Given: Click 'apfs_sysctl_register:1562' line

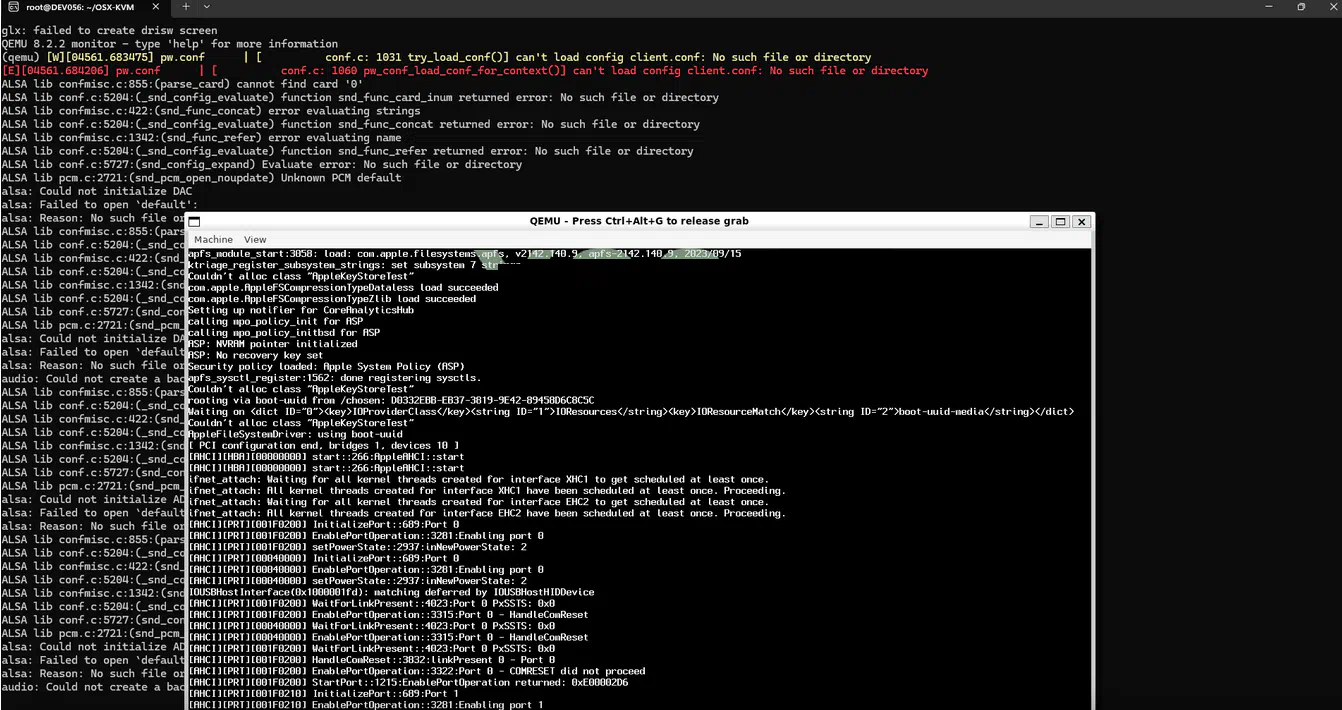Looking at the screenshot, I should (x=335, y=378).
